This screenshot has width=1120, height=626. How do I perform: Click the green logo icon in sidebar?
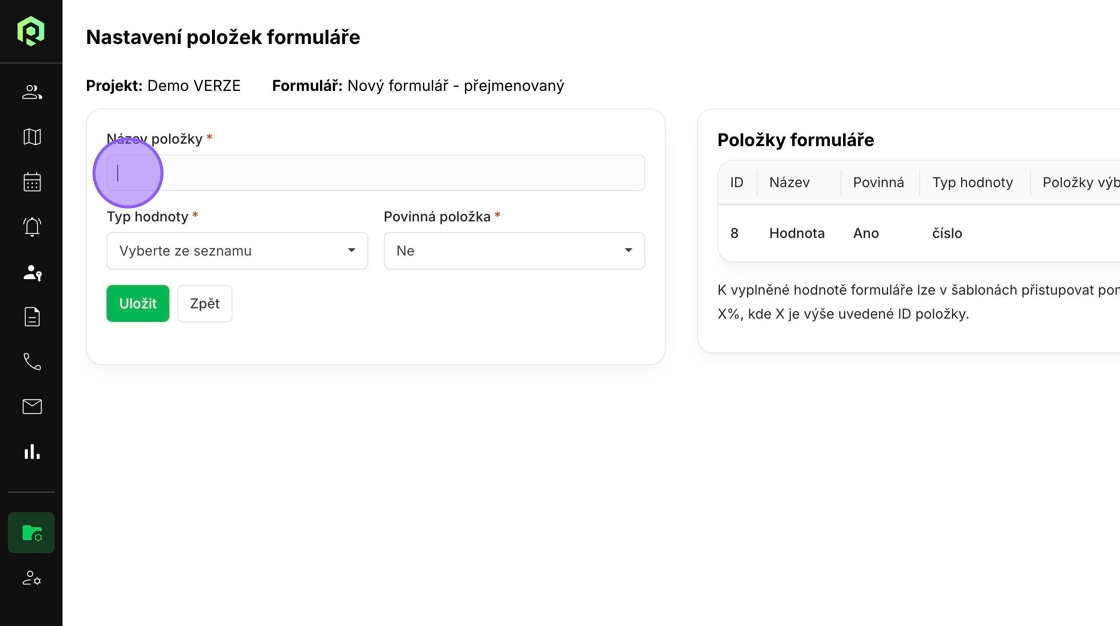31,31
